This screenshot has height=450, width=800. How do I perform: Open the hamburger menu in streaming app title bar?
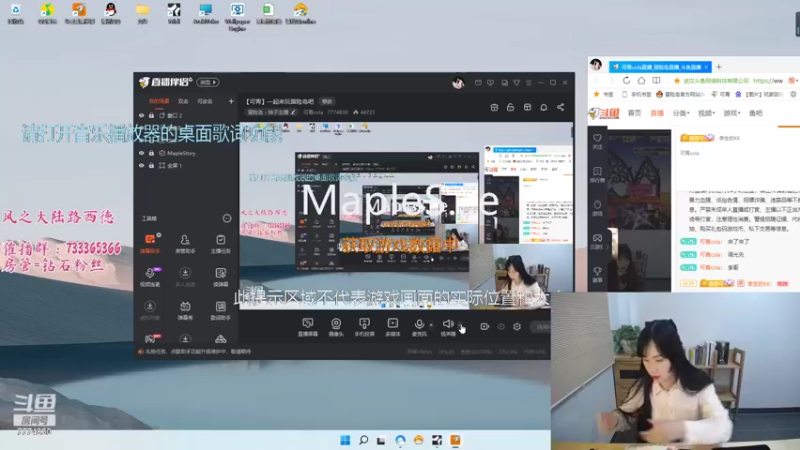pyautogui.click(x=529, y=83)
